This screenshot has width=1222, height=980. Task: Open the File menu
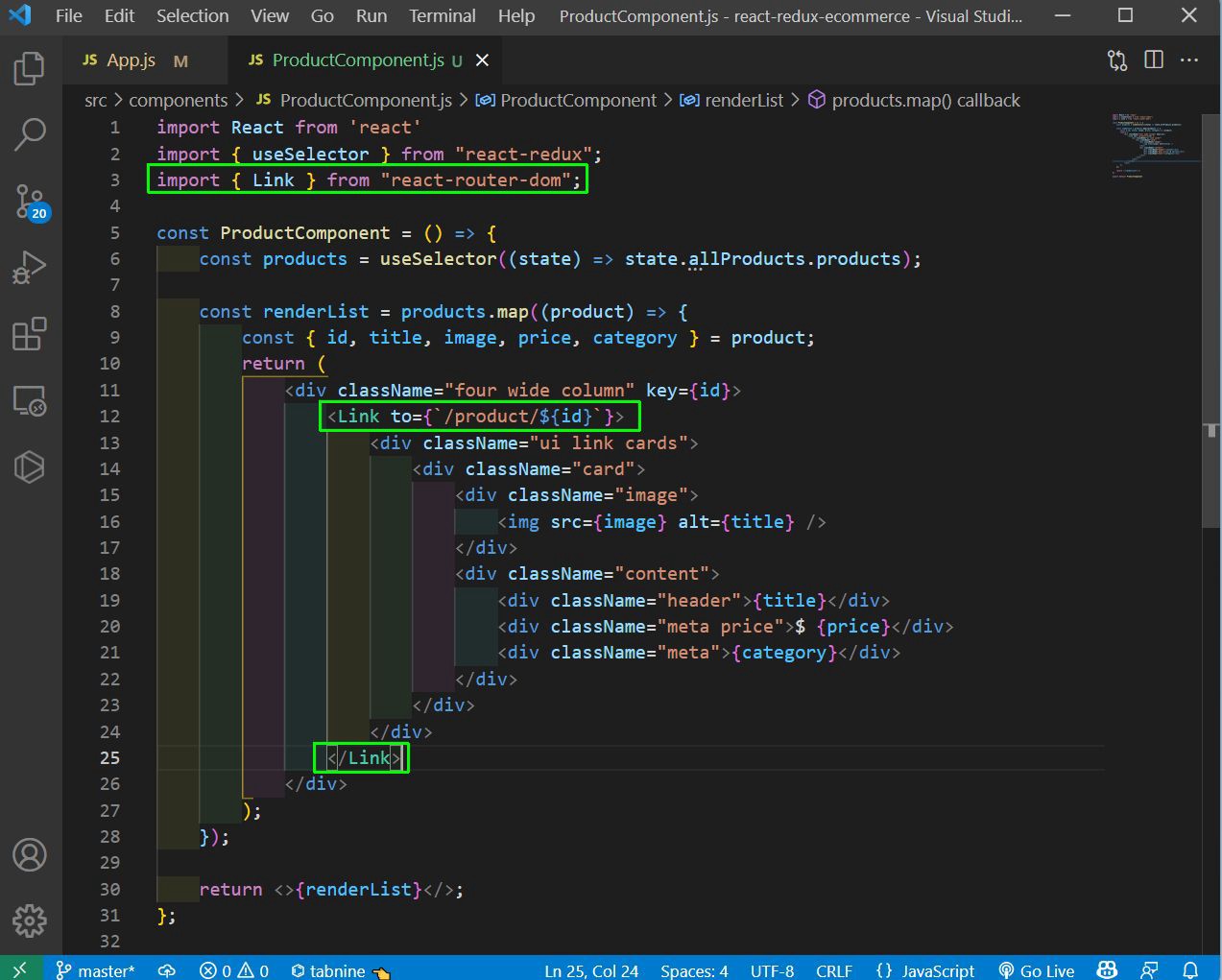69,16
